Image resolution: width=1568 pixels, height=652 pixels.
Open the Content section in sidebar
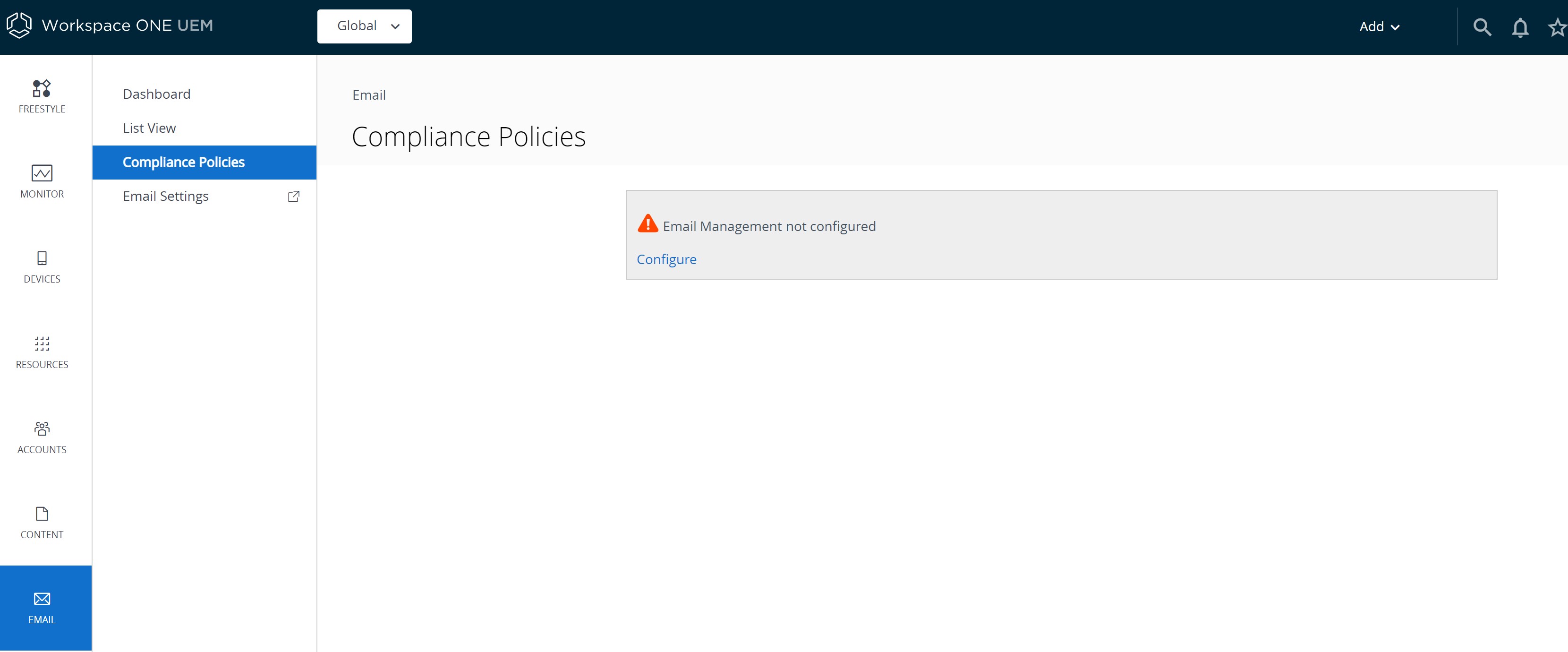tap(42, 523)
